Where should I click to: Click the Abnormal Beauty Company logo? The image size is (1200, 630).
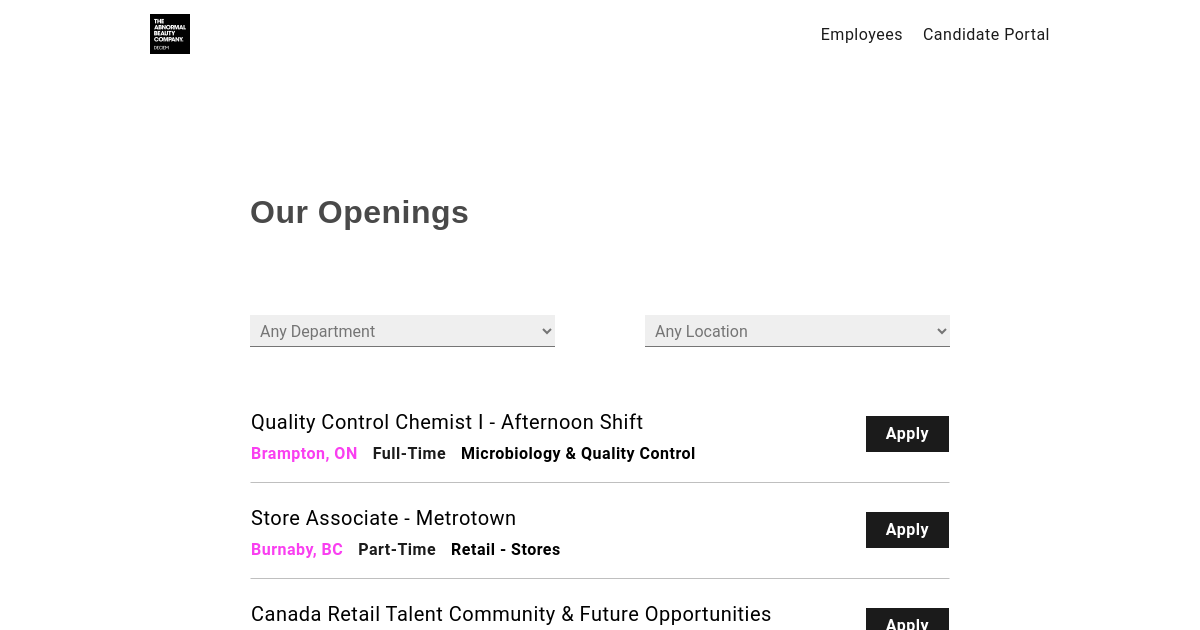pyautogui.click(x=170, y=34)
